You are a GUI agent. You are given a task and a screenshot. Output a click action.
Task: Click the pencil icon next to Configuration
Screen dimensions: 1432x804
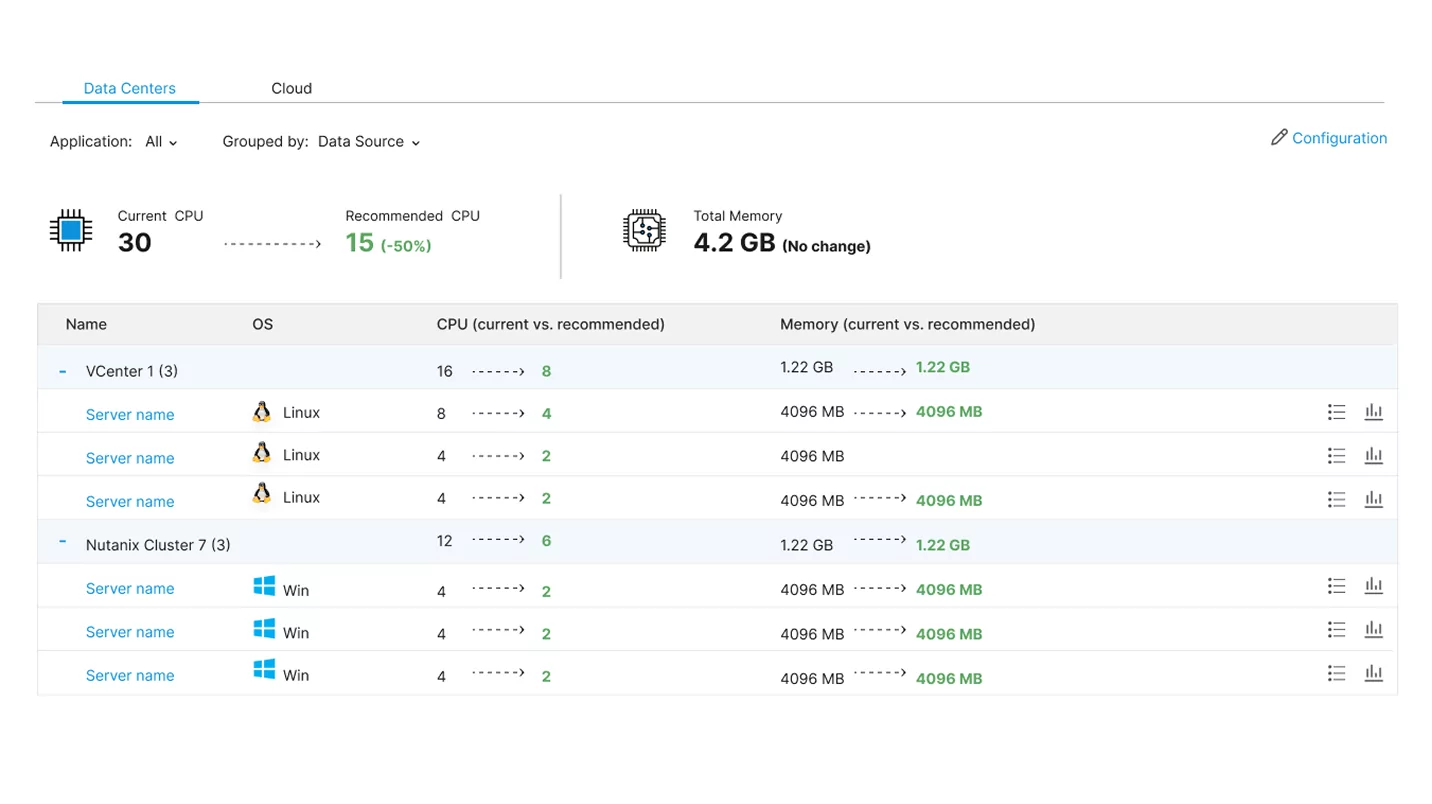coord(1279,137)
